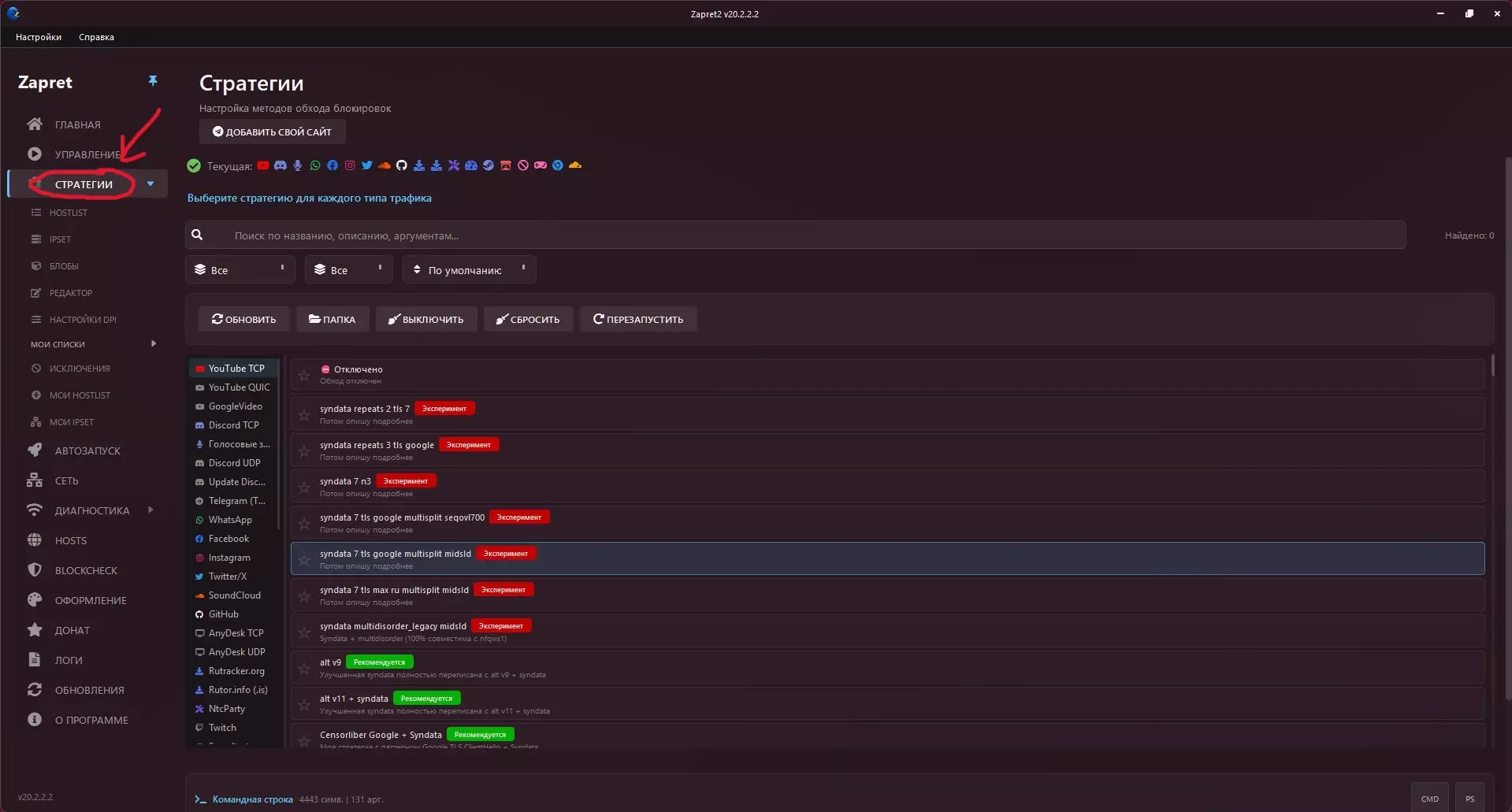
Task: Click 'Добавить свой сайт' button
Action: pos(273,132)
